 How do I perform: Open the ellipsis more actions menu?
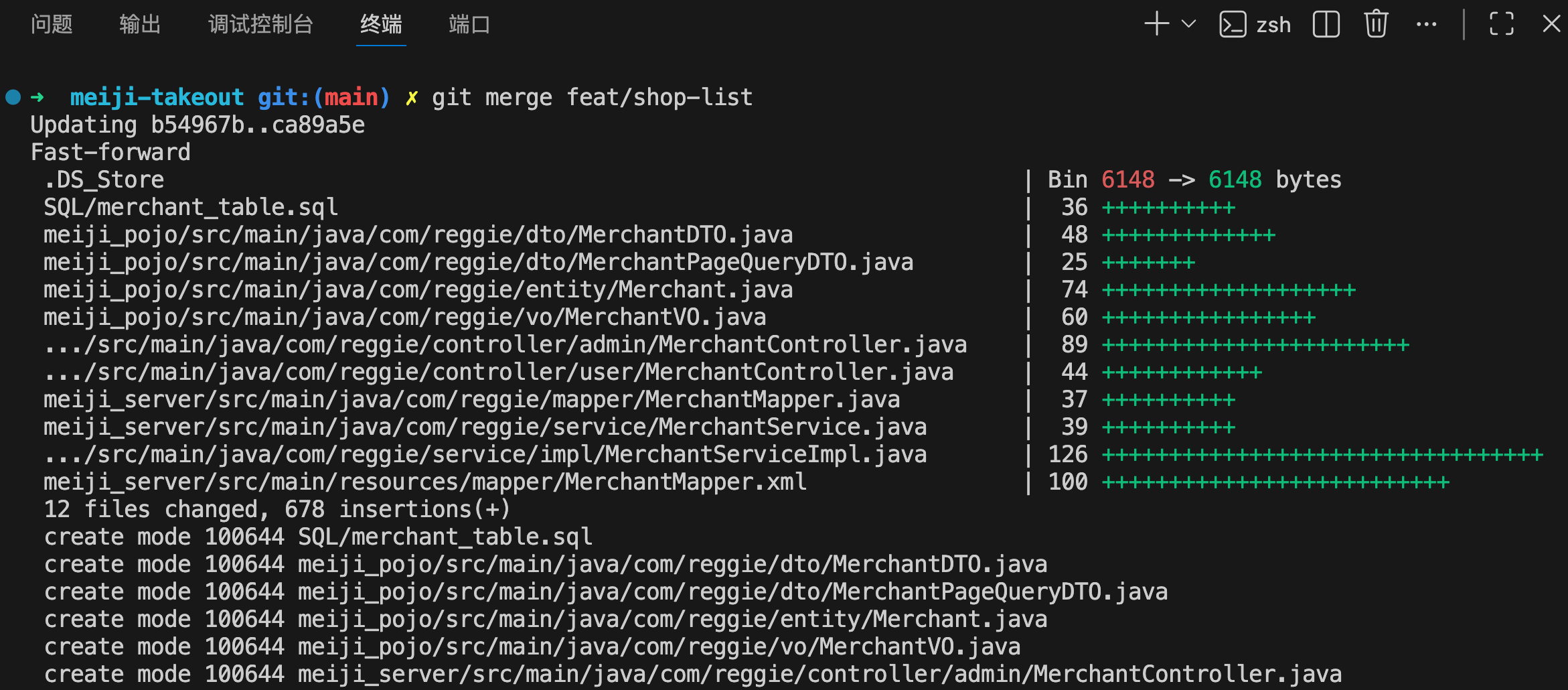(1426, 25)
